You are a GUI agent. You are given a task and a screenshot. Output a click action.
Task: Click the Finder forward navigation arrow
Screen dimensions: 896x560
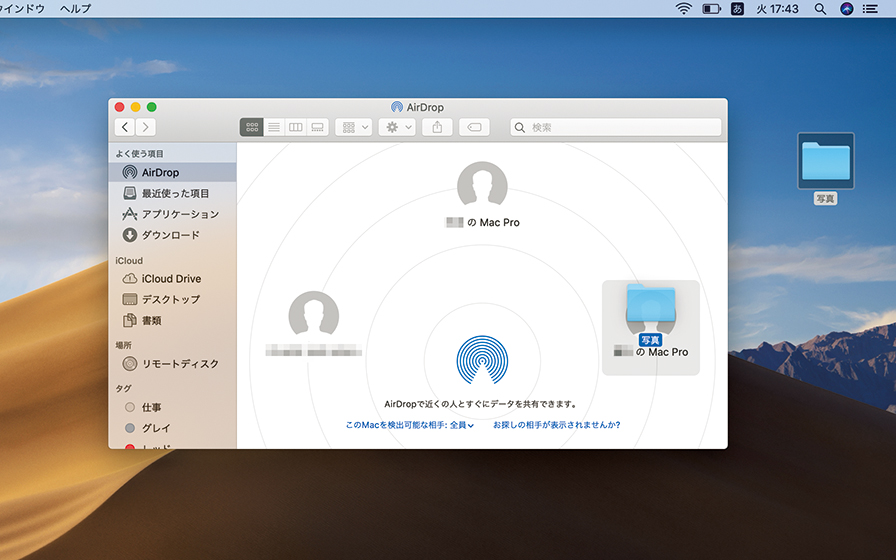[146, 127]
